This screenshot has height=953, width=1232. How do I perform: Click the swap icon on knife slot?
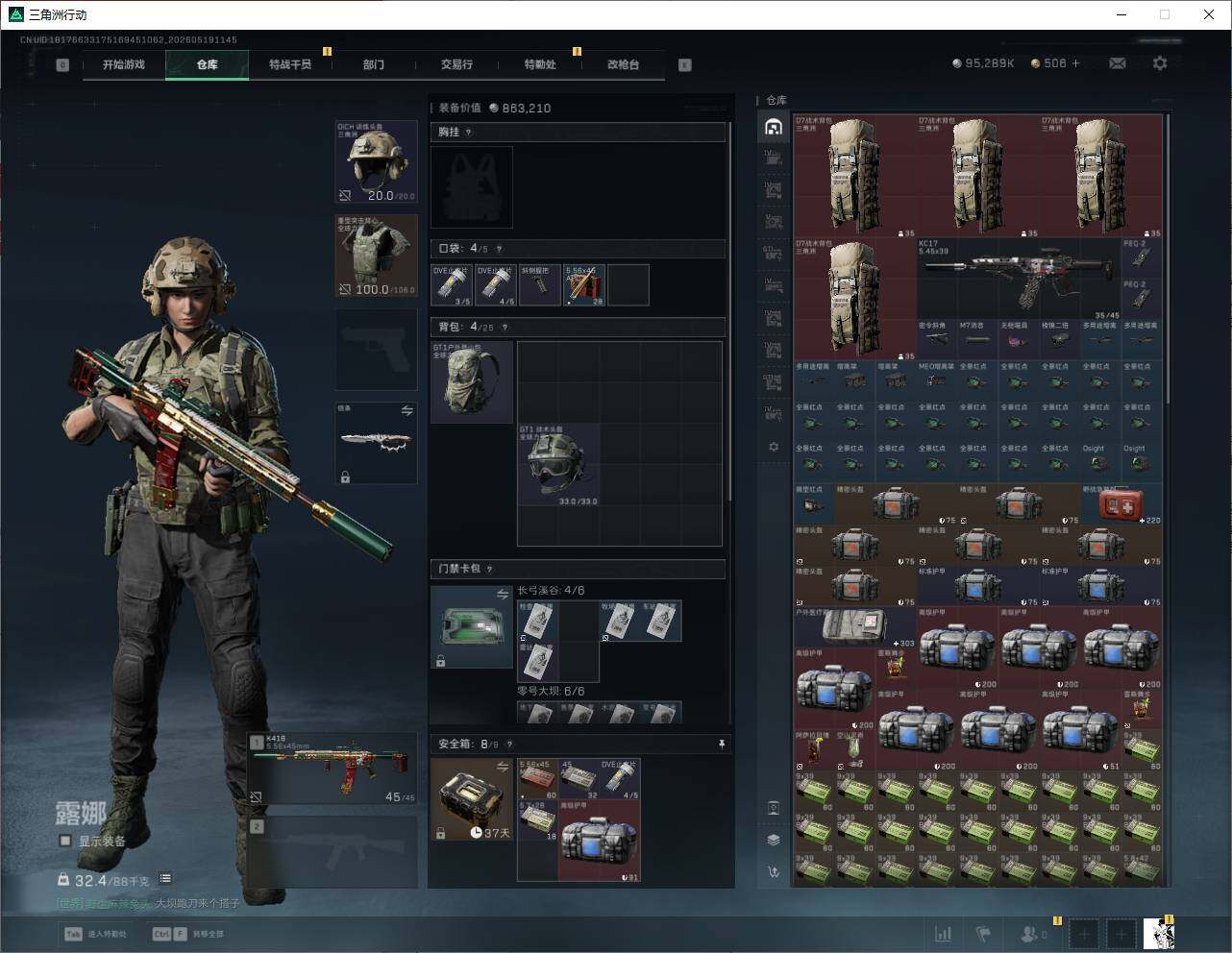(x=407, y=411)
